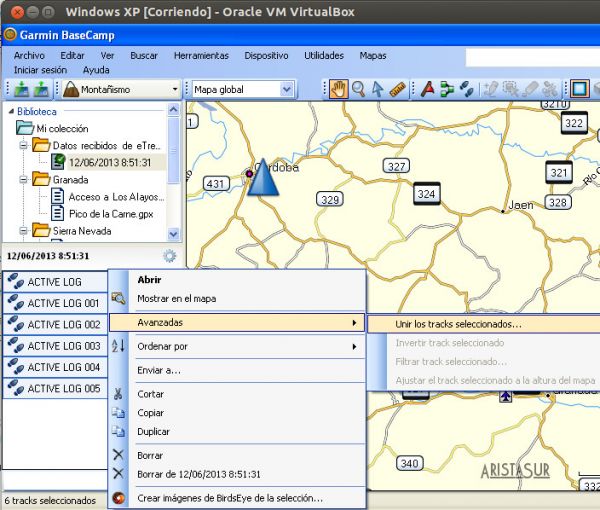This screenshot has width=600, height=510.
Task: Select the Measure ruler tool
Action: 397,89
